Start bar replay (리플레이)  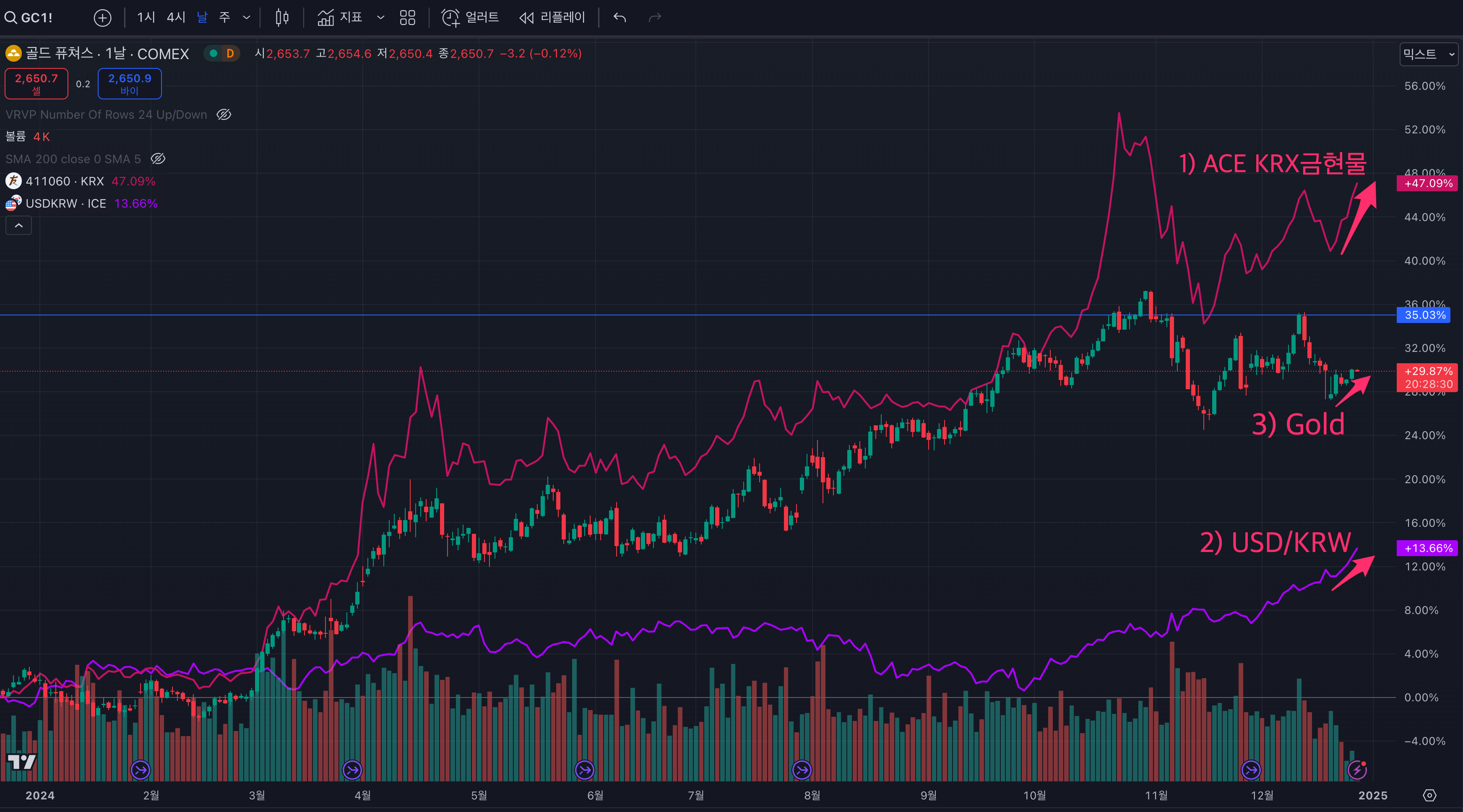point(552,18)
